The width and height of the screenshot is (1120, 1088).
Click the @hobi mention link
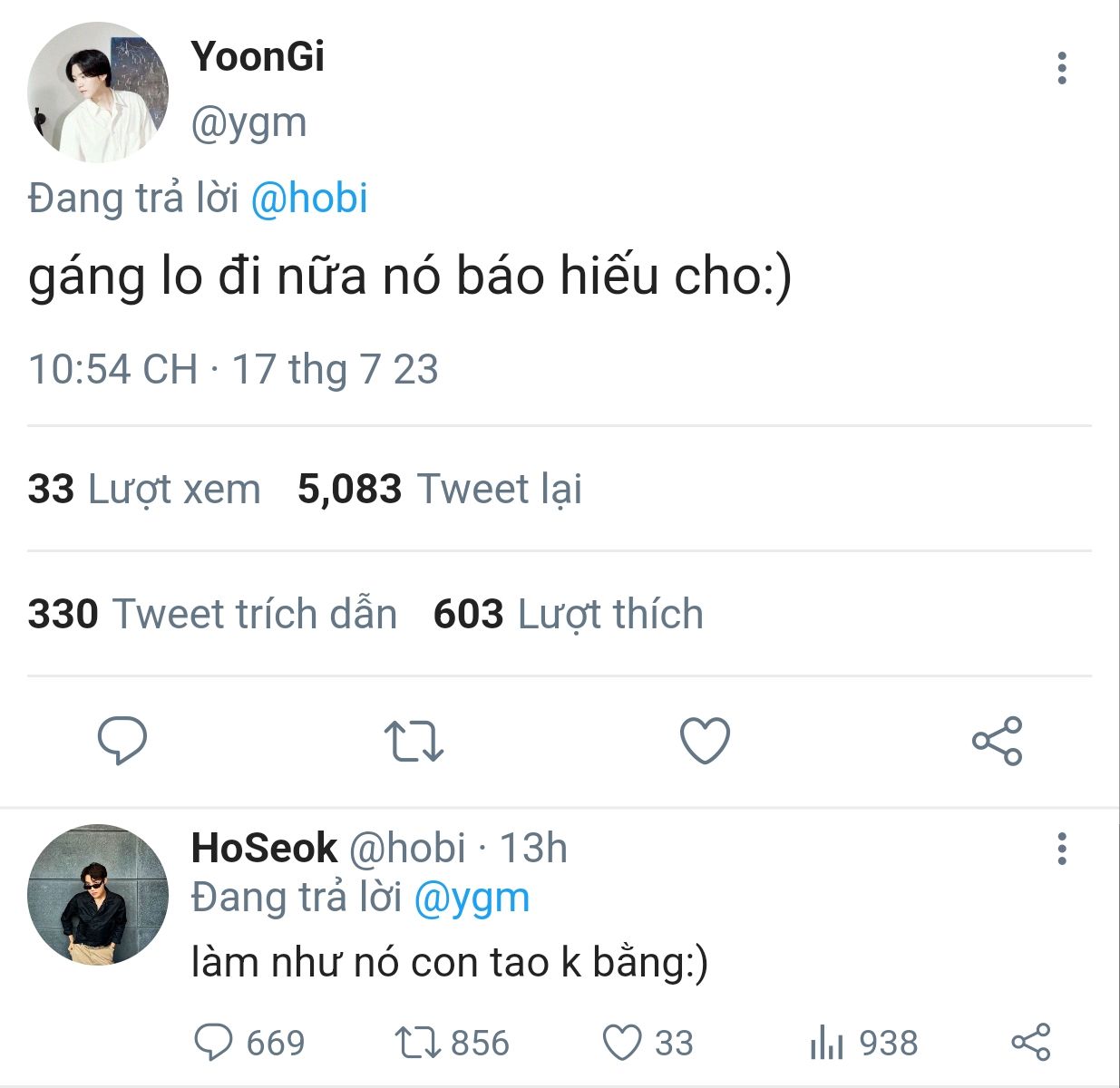pyautogui.click(x=308, y=199)
